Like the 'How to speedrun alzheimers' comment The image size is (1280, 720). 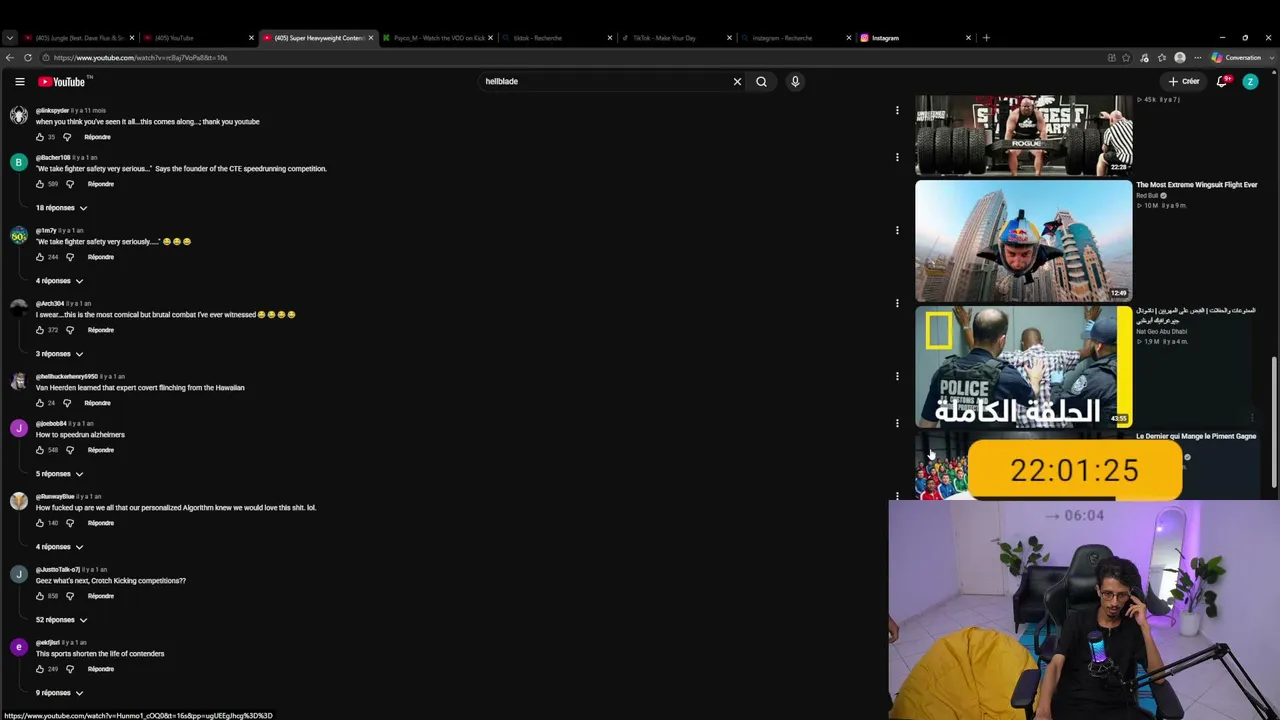point(40,450)
